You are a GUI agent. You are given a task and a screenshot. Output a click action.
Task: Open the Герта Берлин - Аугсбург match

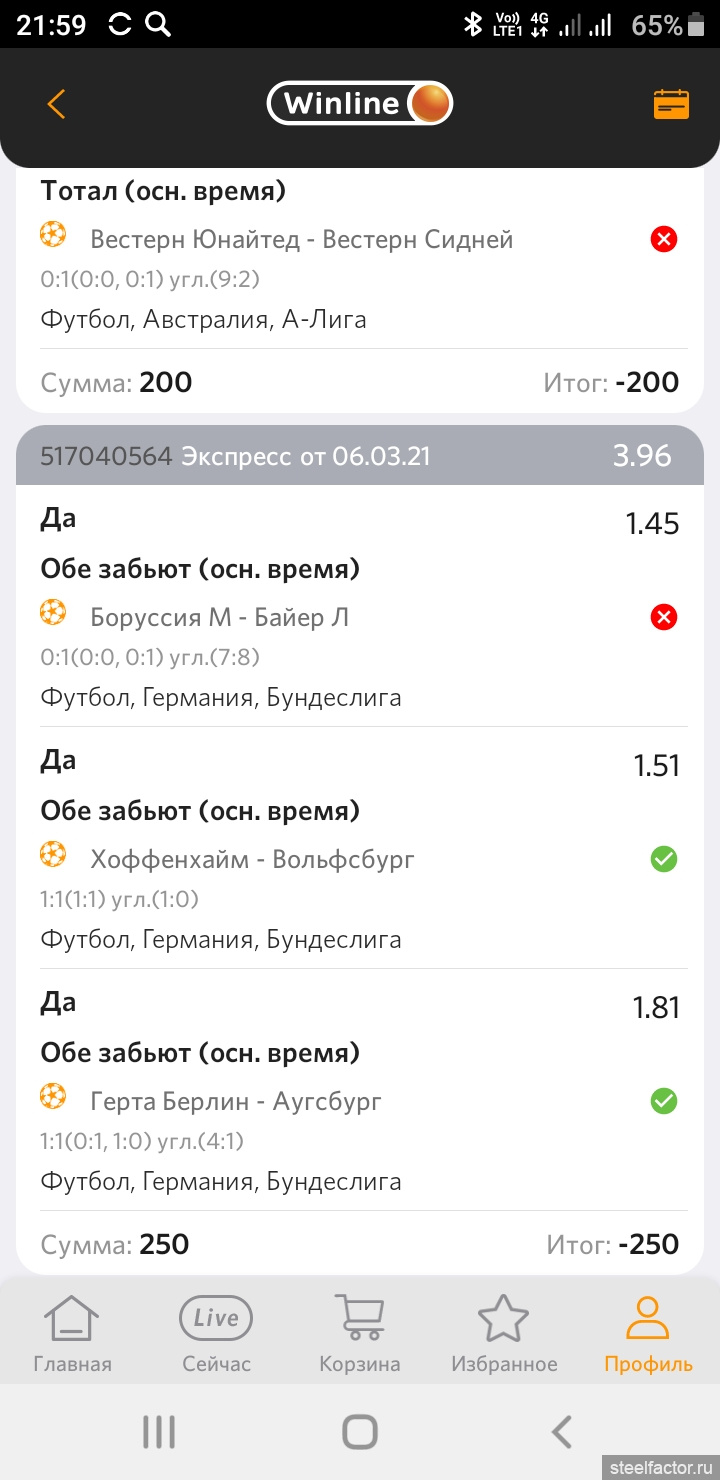point(236,1101)
